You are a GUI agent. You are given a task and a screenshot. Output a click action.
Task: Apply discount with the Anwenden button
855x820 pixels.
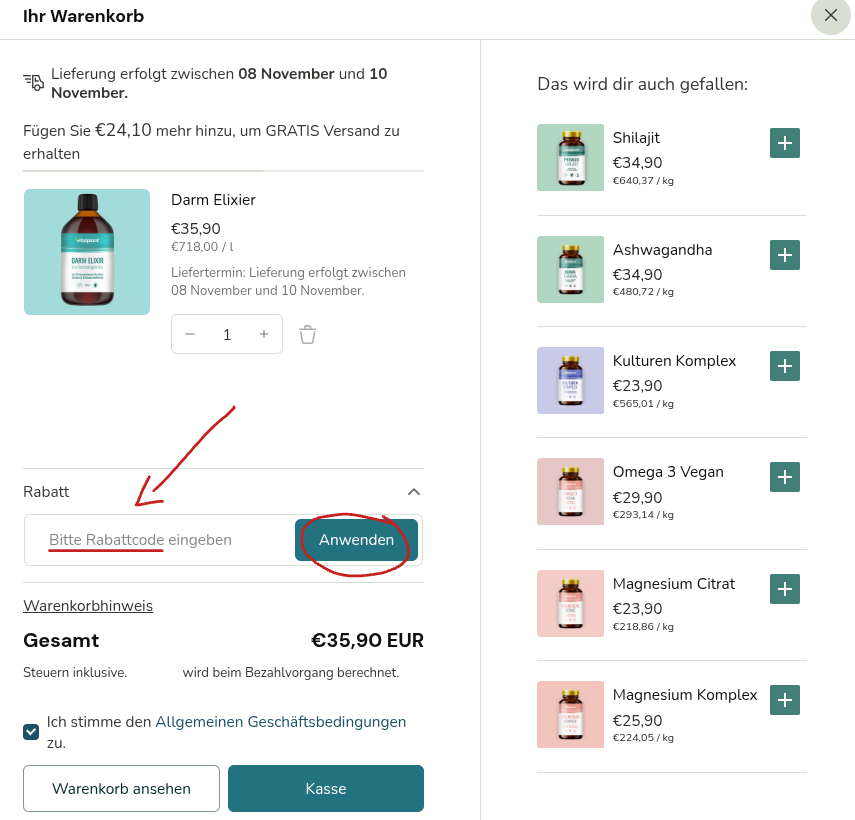355,540
